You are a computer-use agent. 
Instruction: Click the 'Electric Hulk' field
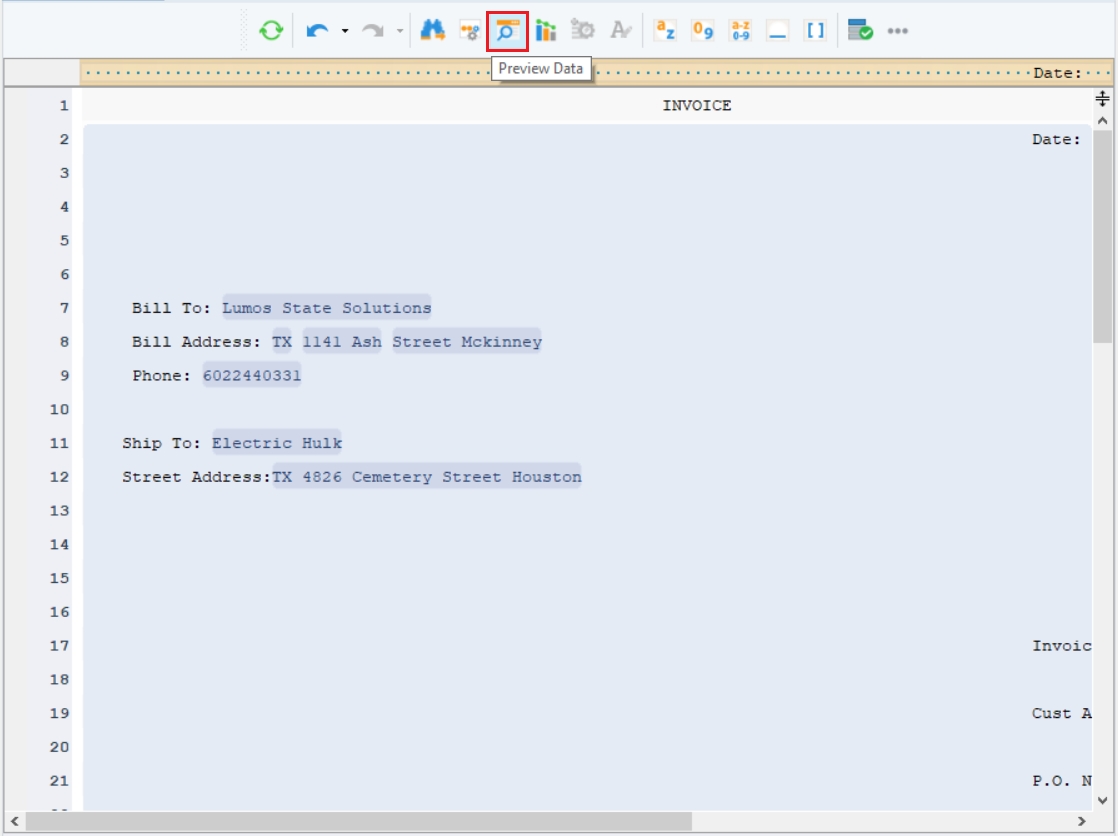pyautogui.click(x=277, y=443)
